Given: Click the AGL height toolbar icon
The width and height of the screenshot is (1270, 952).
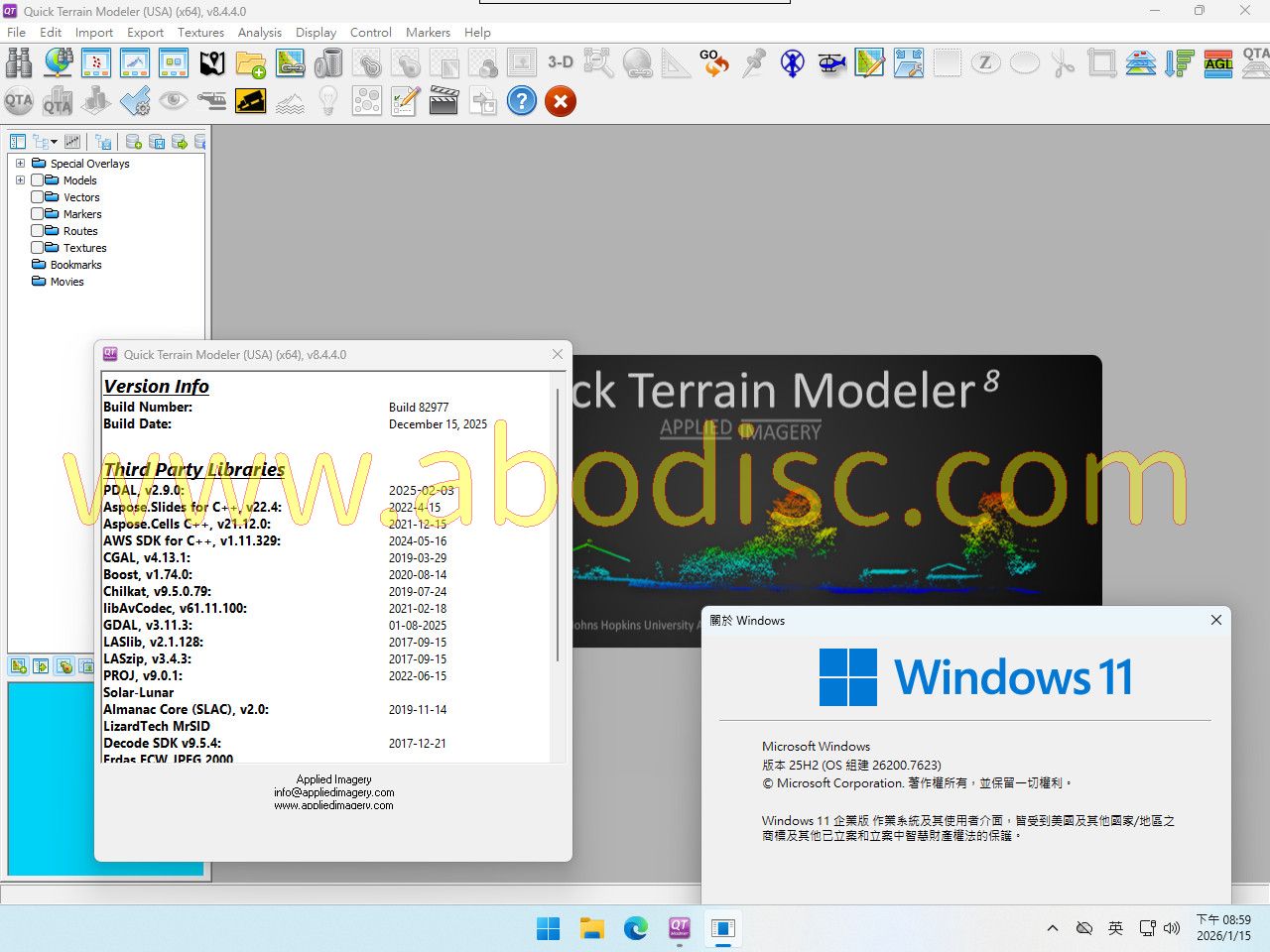Looking at the screenshot, I should pyautogui.click(x=1218, y=63).
